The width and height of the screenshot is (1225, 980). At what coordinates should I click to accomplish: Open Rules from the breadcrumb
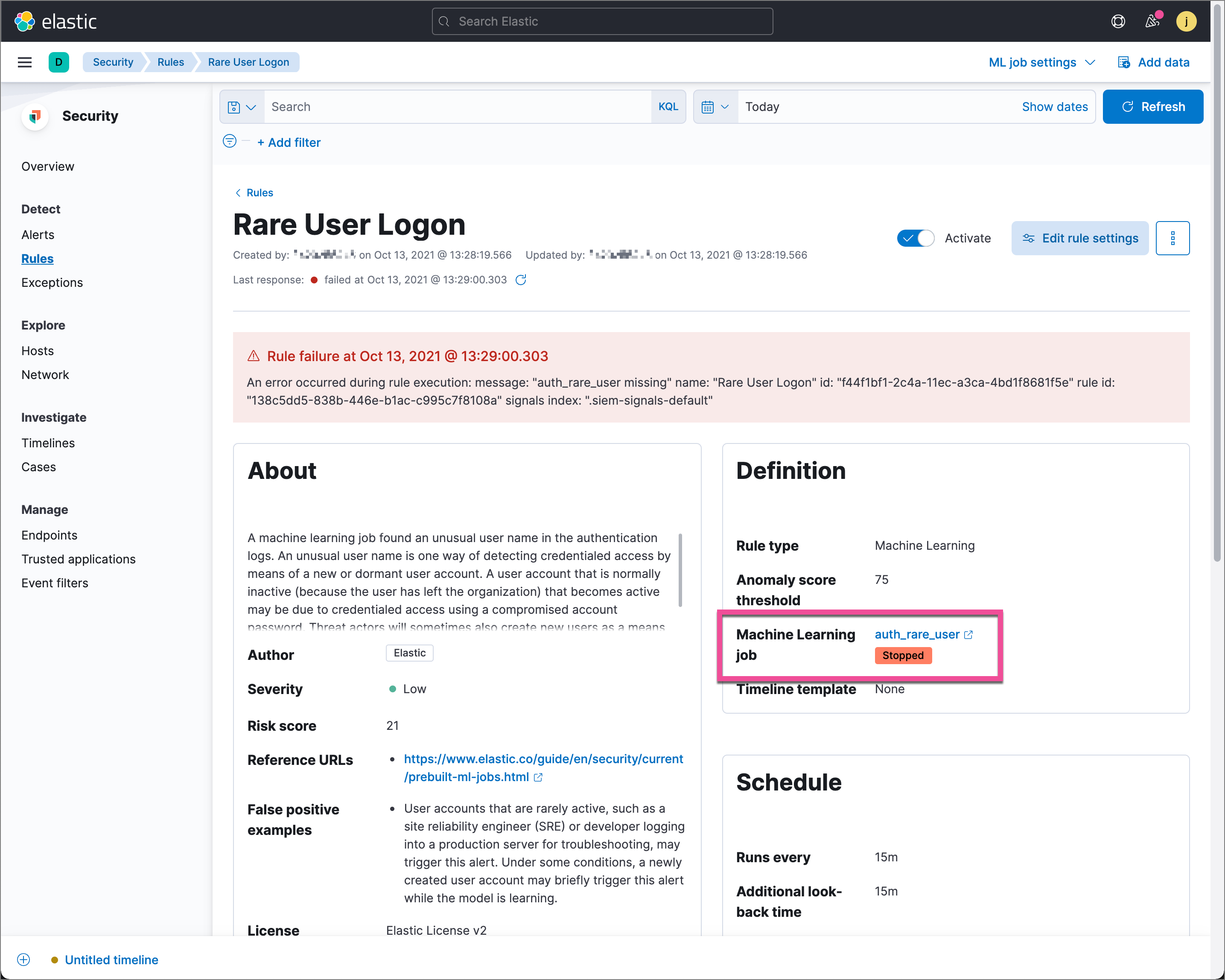point(170,62)
